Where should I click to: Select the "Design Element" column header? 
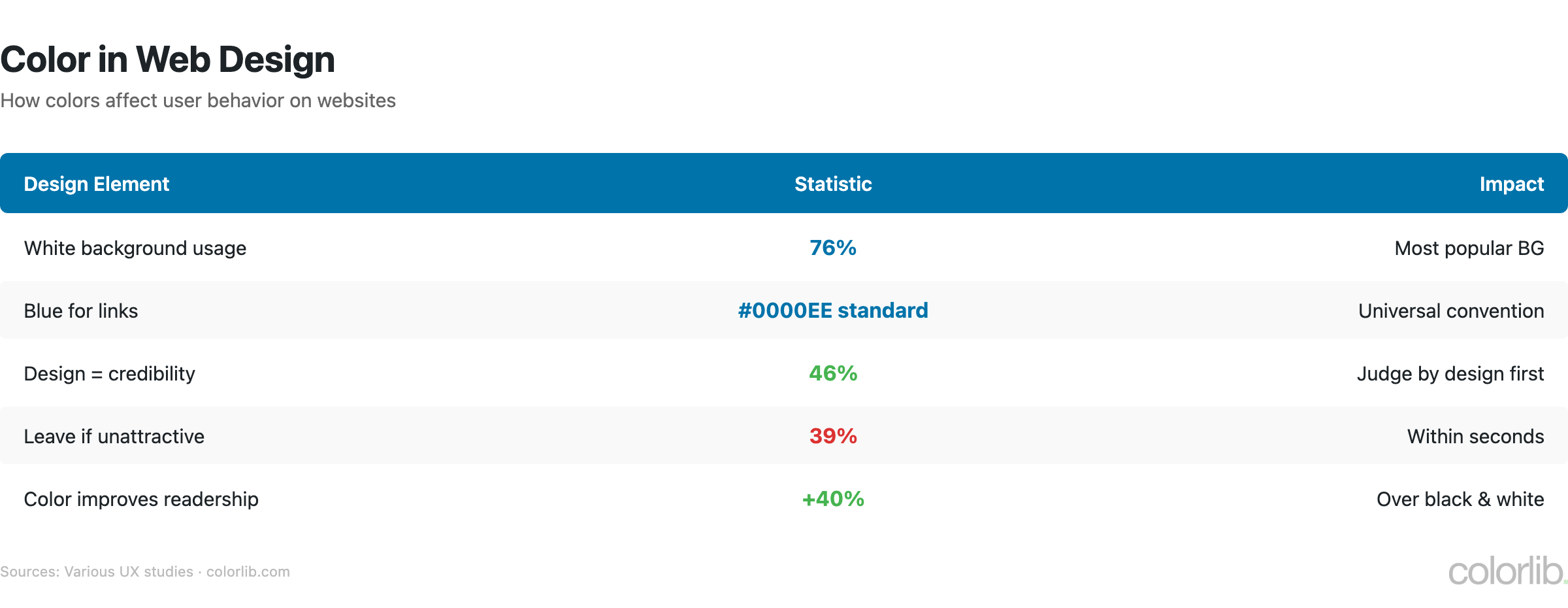[97, 184]
